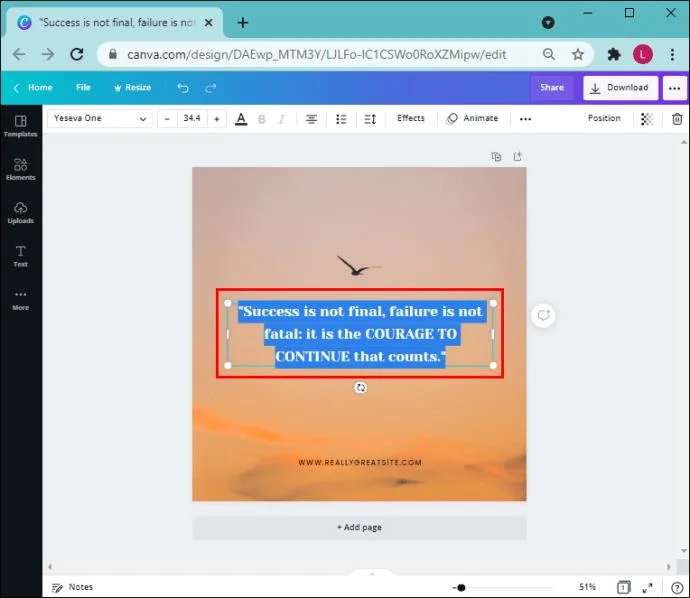Open the Templates panel

21,126
